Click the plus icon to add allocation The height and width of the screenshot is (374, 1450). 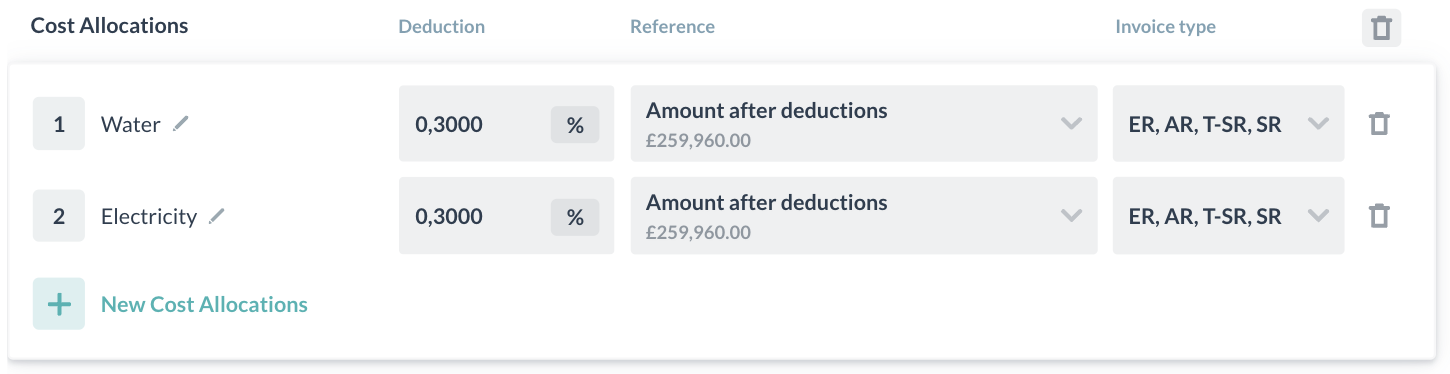[x=59, y=304]
